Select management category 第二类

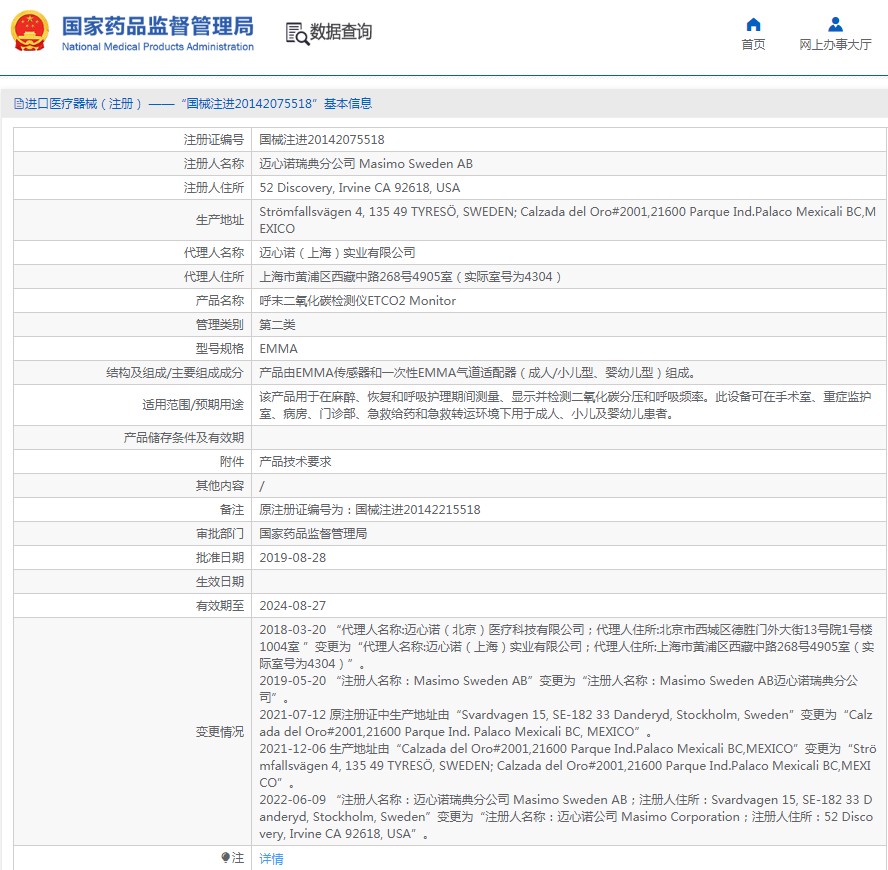click(278, 325)
